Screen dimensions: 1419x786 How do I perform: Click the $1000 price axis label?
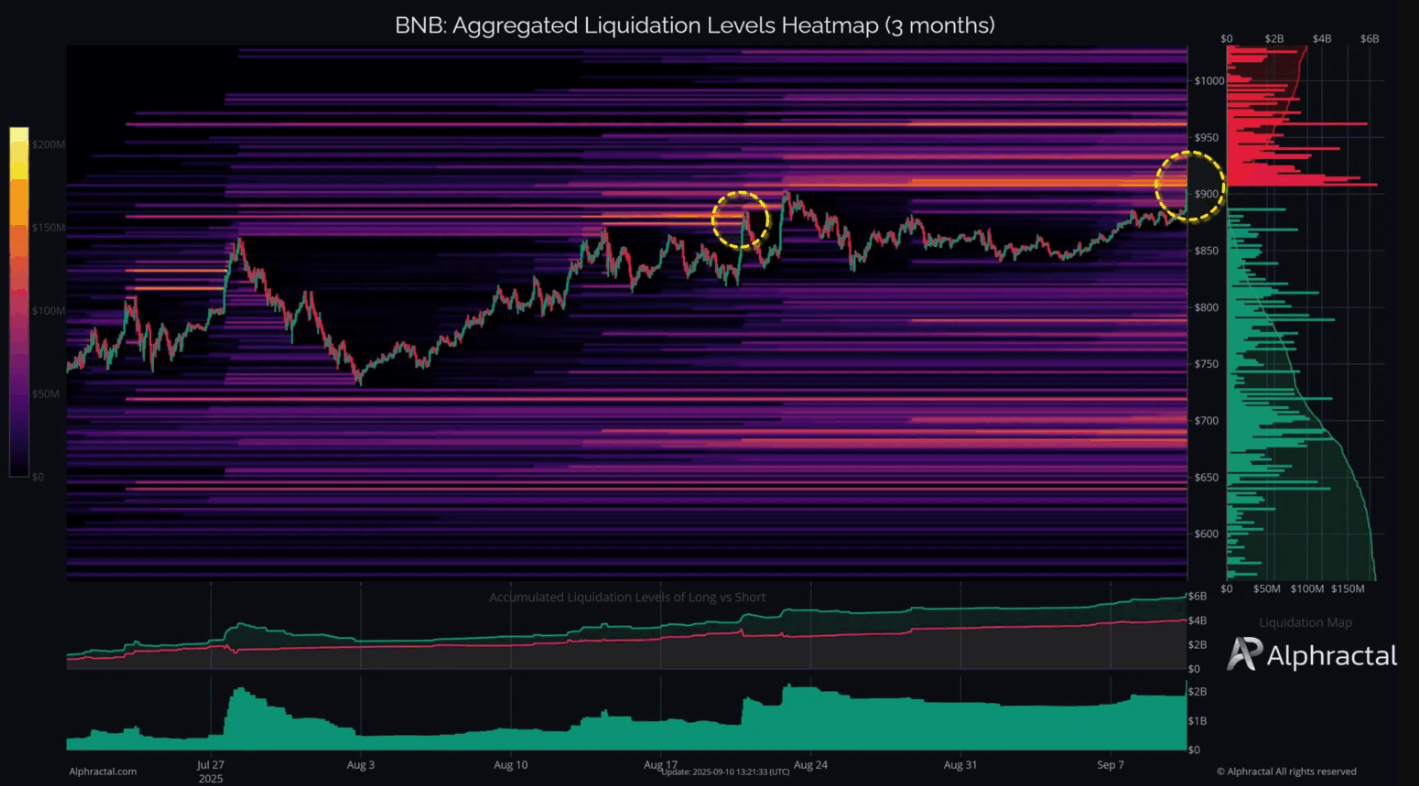pyautogui.click(x=1212, y=80)
